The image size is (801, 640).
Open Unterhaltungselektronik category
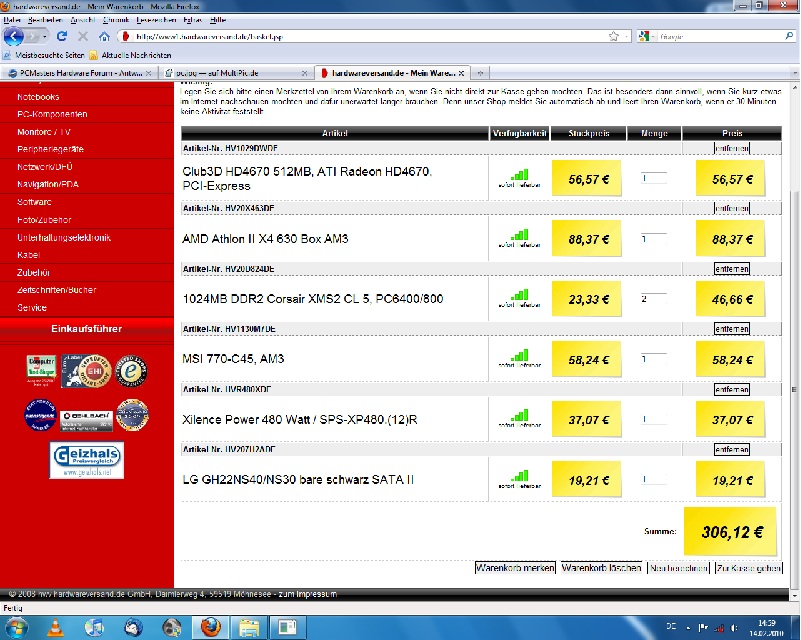63,237
